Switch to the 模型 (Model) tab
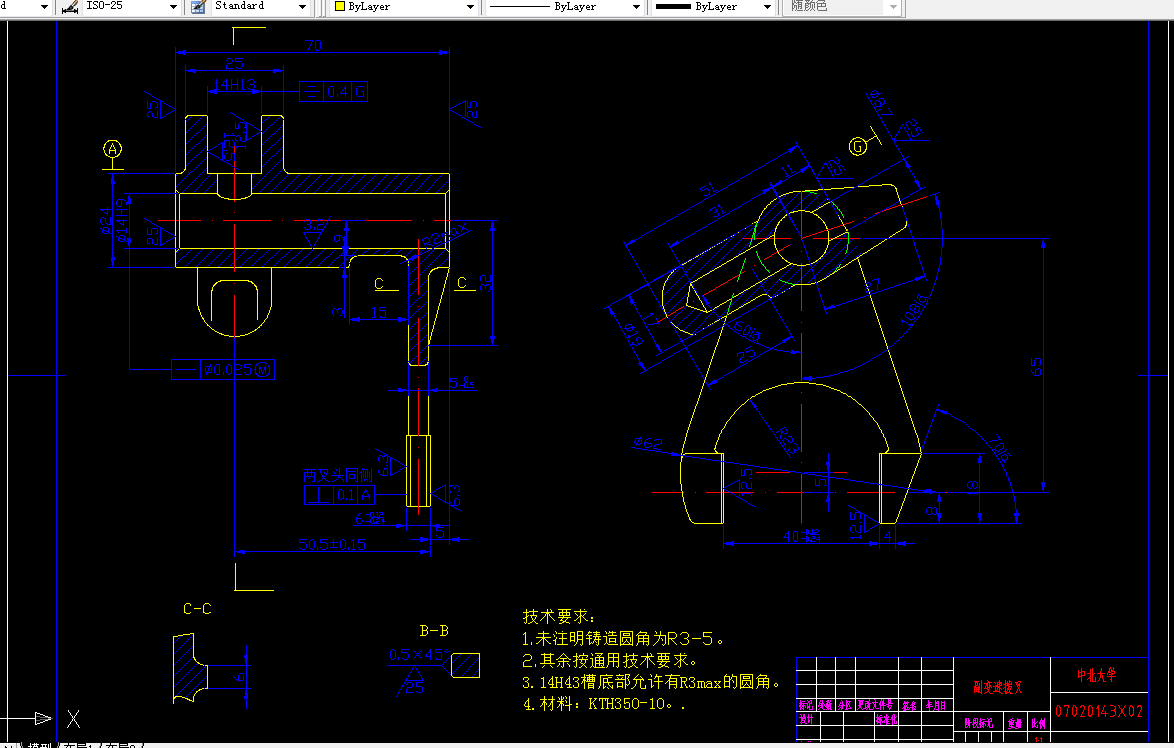1174x748 pixels. (x=38, y=744)
